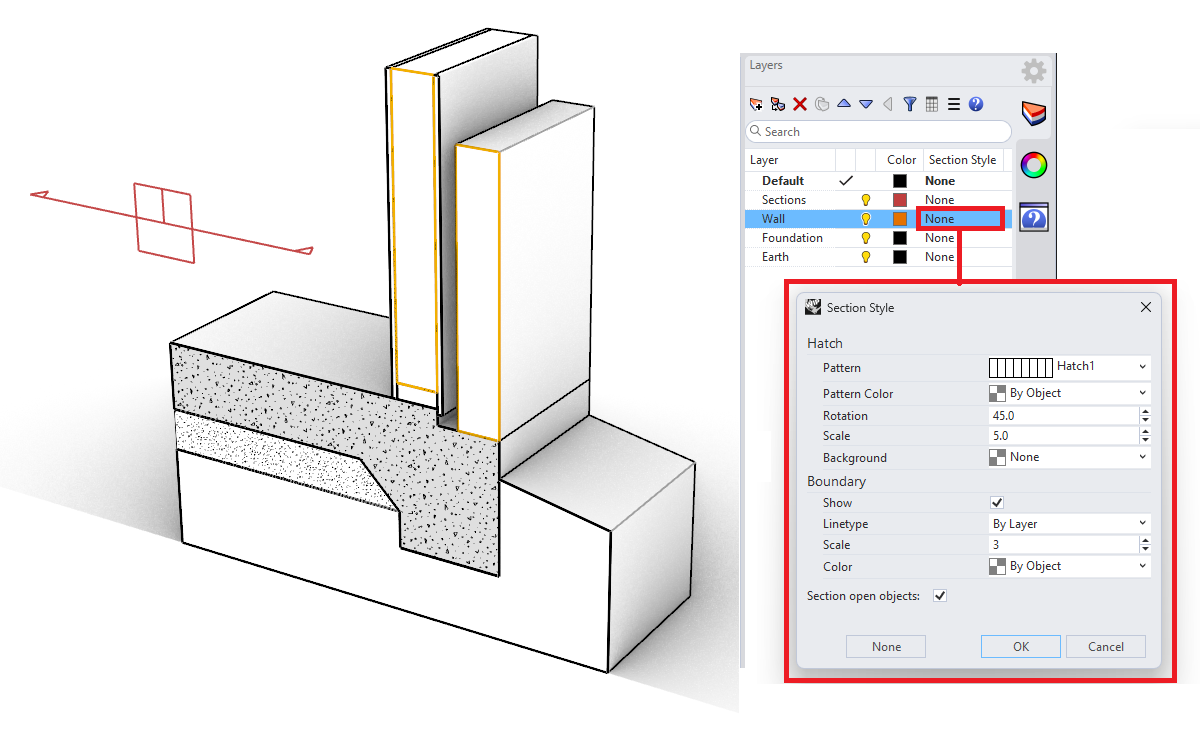Turn off the Earth layer lightbulb
Screen dimensions: 1200x732
pos(866,256)
